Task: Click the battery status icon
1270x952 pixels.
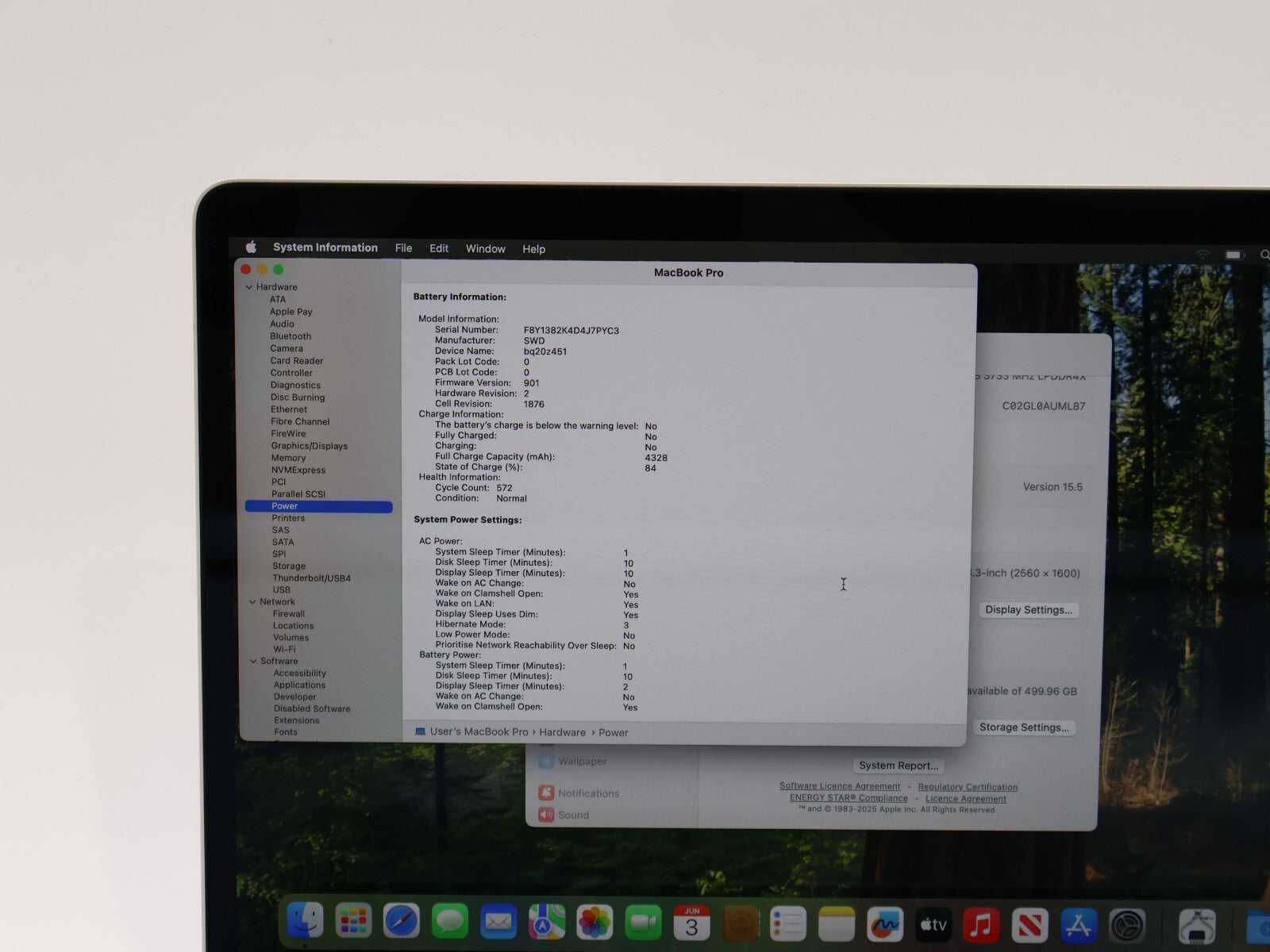Action: click(1234, 255)
